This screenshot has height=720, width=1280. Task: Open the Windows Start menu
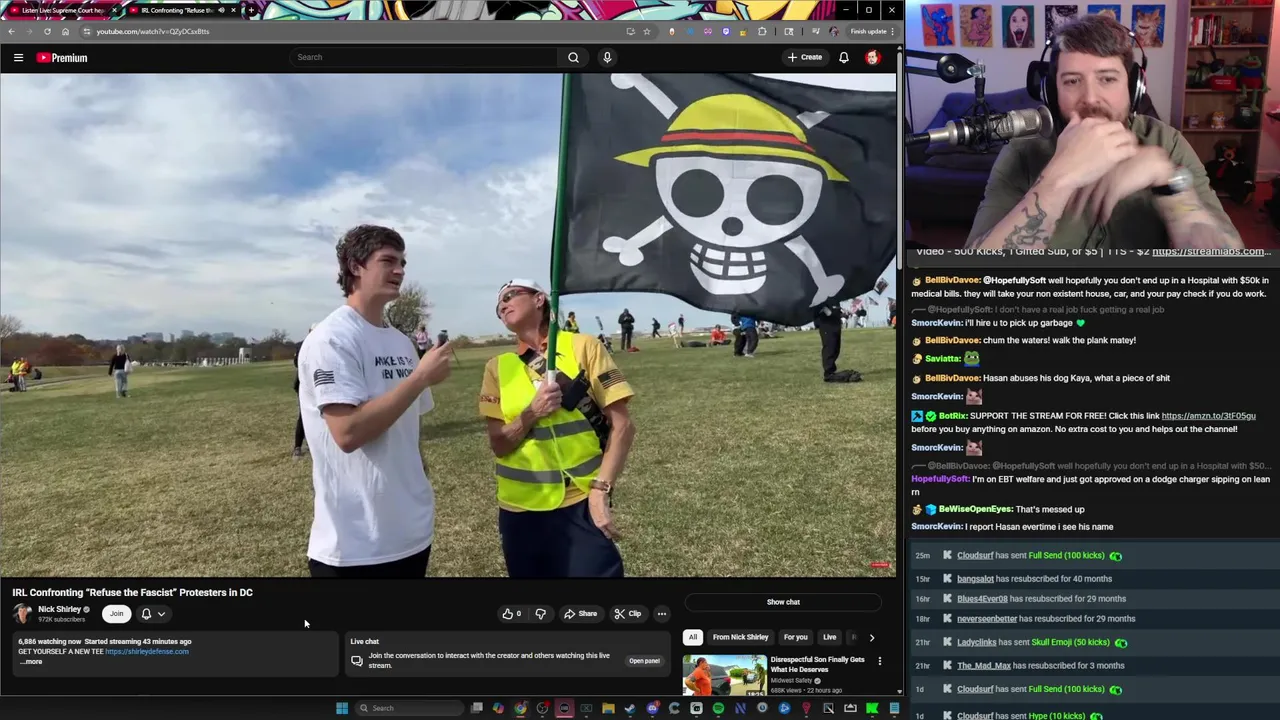[x=342, y=708]
